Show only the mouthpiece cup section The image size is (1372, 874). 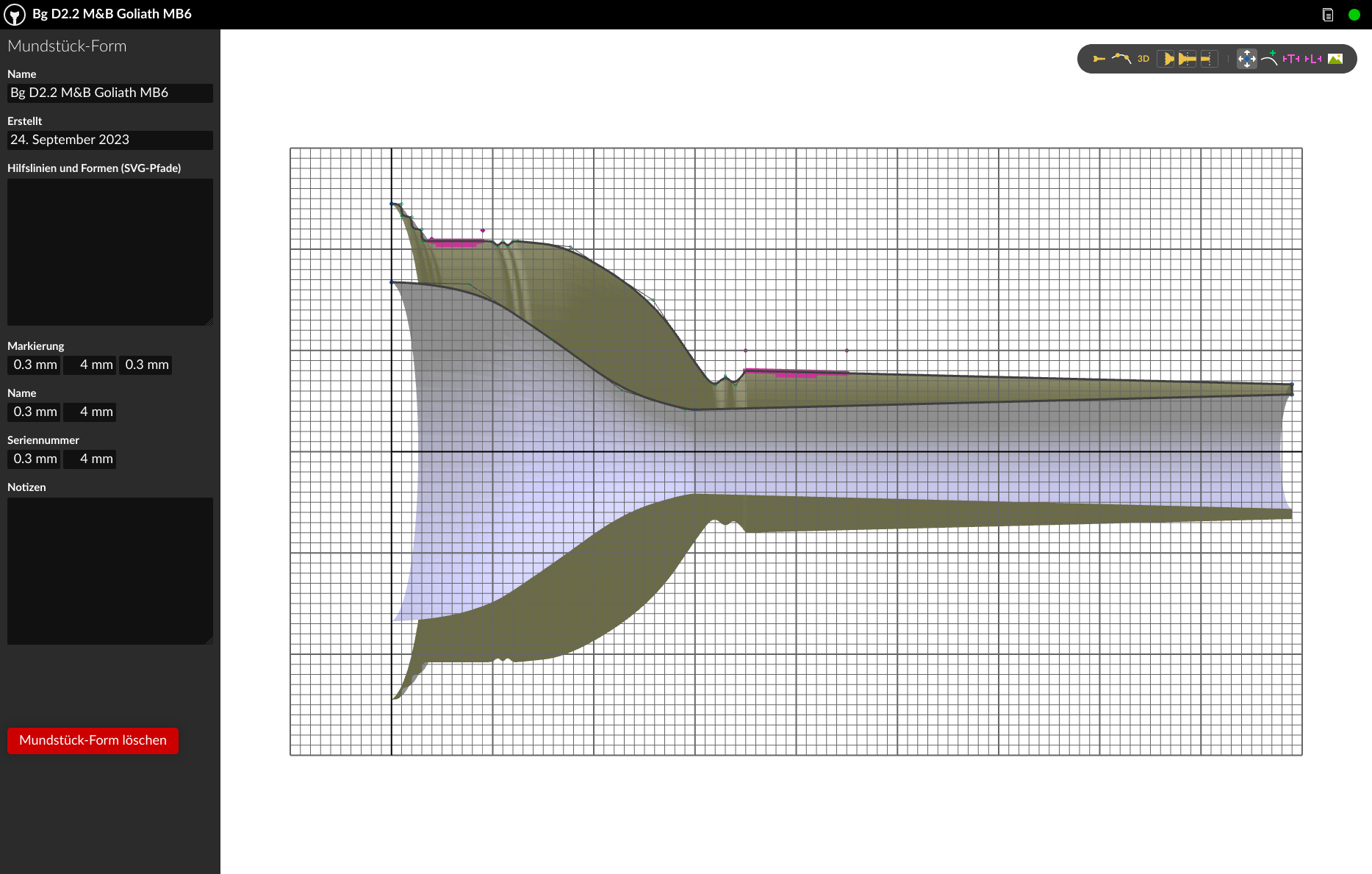pos(1166,59)
